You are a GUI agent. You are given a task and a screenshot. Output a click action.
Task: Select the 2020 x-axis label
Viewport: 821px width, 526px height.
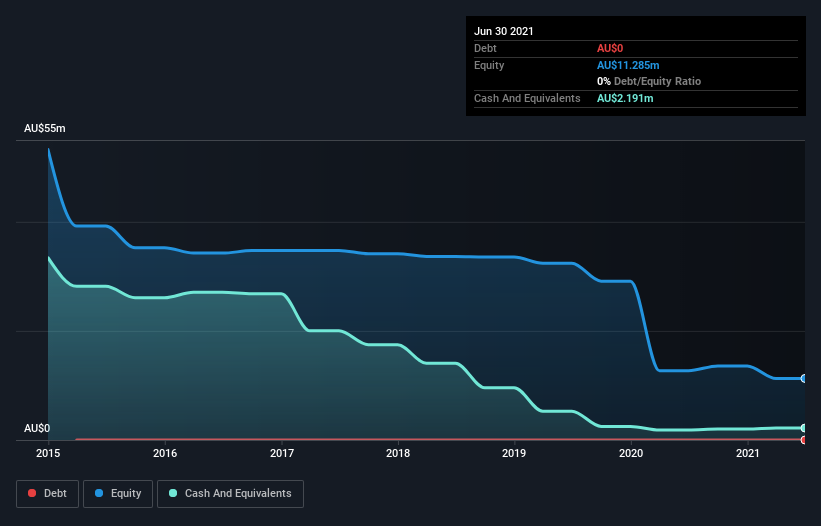pos(631,453)
